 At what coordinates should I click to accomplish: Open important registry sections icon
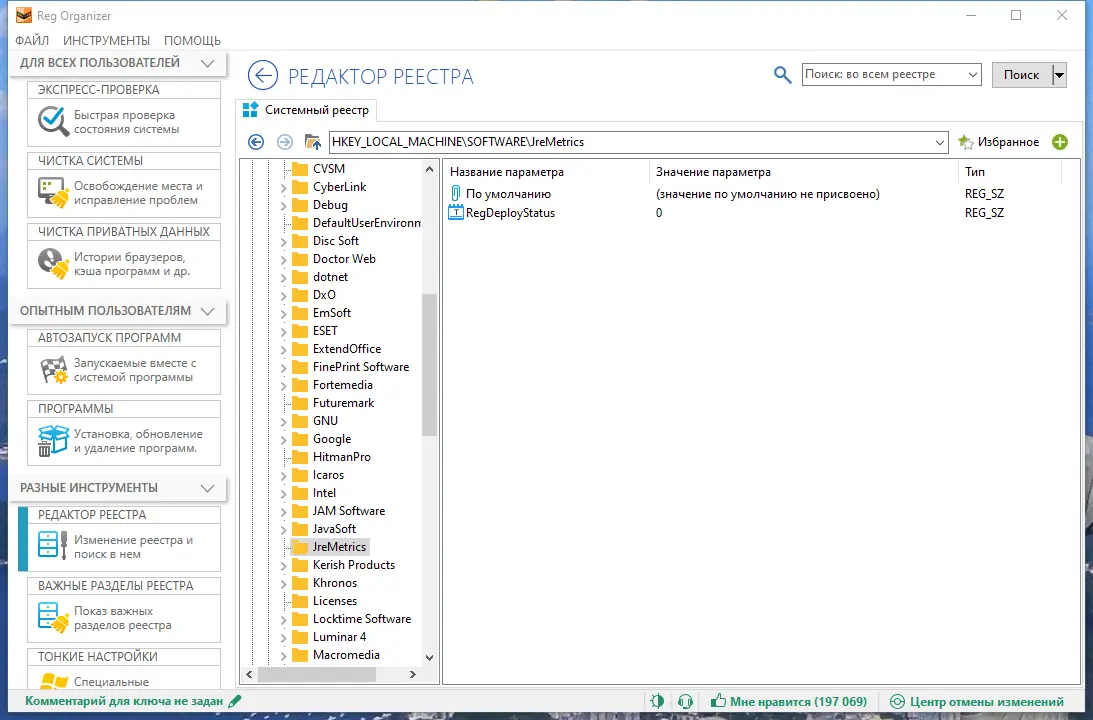click(53, 618)
